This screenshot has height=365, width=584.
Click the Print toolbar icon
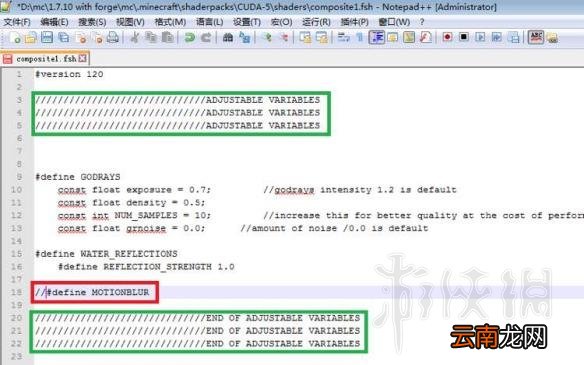coord(113,37)
